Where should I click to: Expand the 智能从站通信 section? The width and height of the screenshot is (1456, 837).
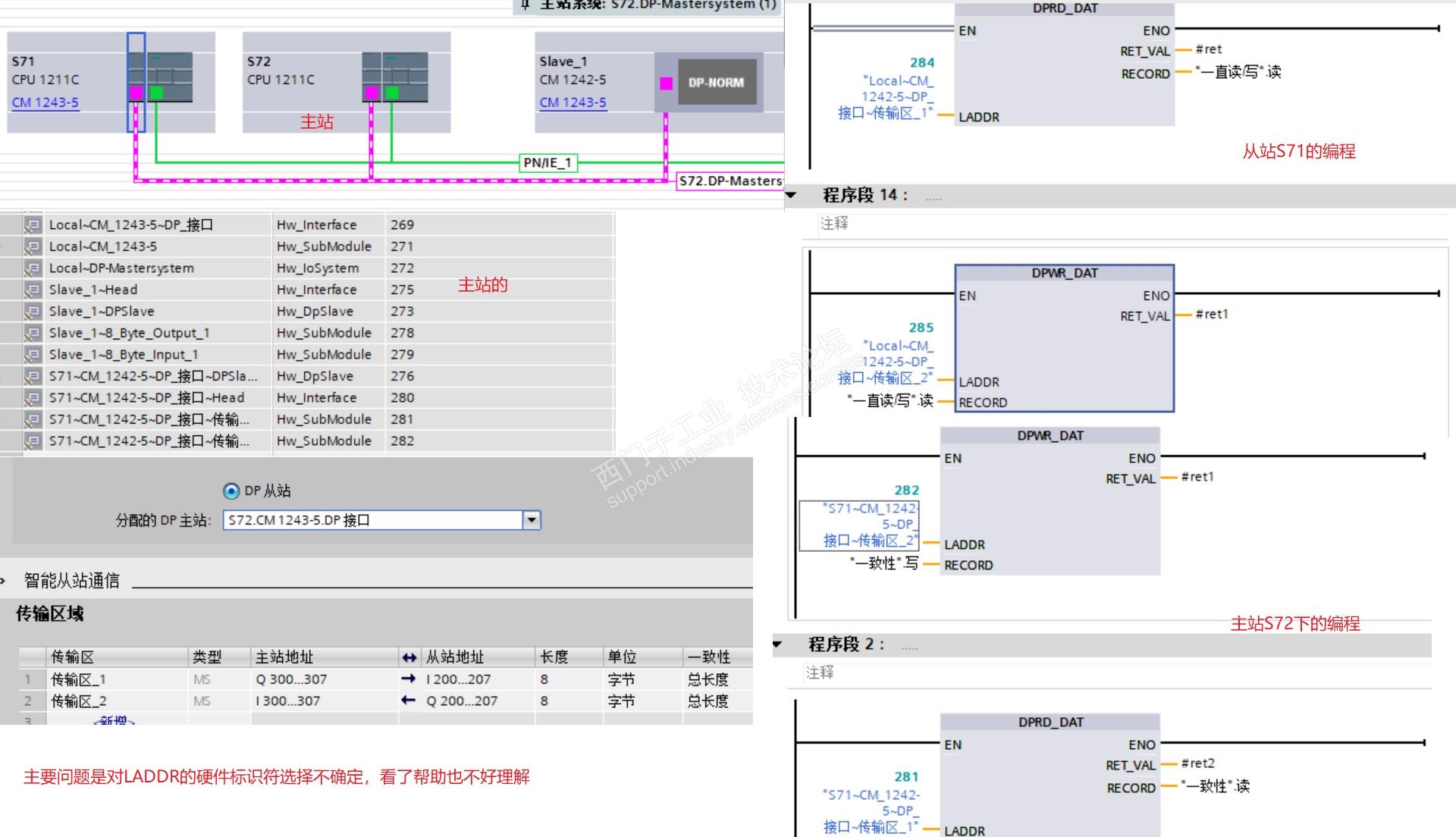[4, 582]
